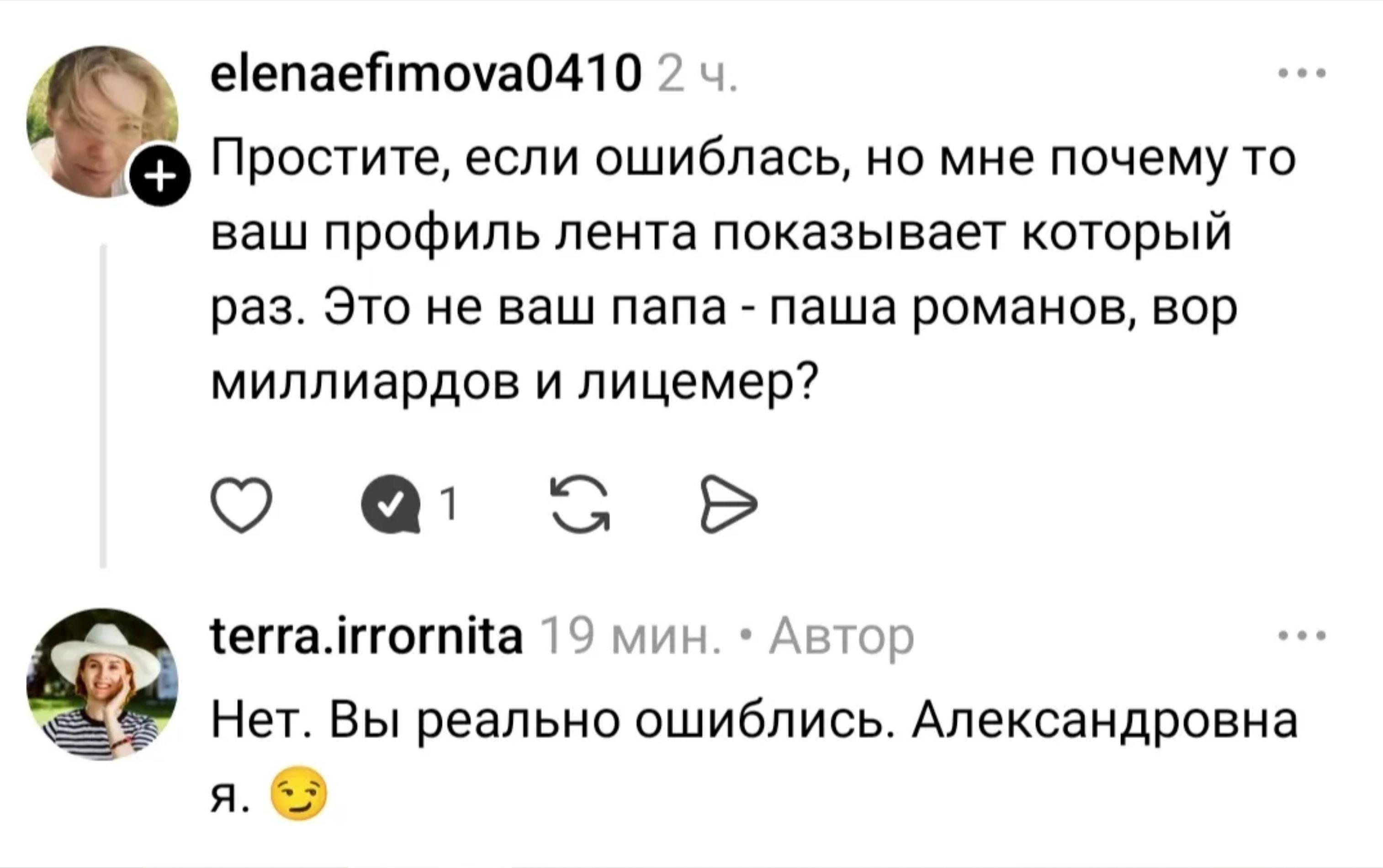Go to the terra.irrornita profile via username
The width and height of the screenshot is (1383, 868).
367,636
